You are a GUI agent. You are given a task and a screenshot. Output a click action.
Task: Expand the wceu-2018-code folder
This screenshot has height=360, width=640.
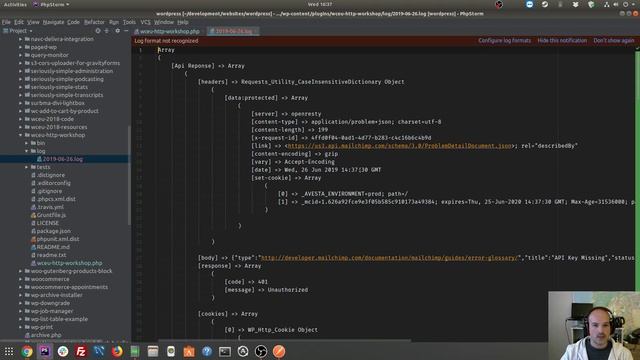(20, 119)
